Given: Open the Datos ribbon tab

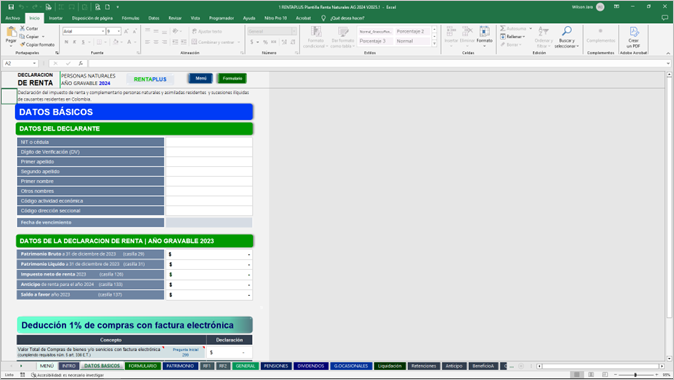Looking at the screenshot, I should (x=153, y=18).
